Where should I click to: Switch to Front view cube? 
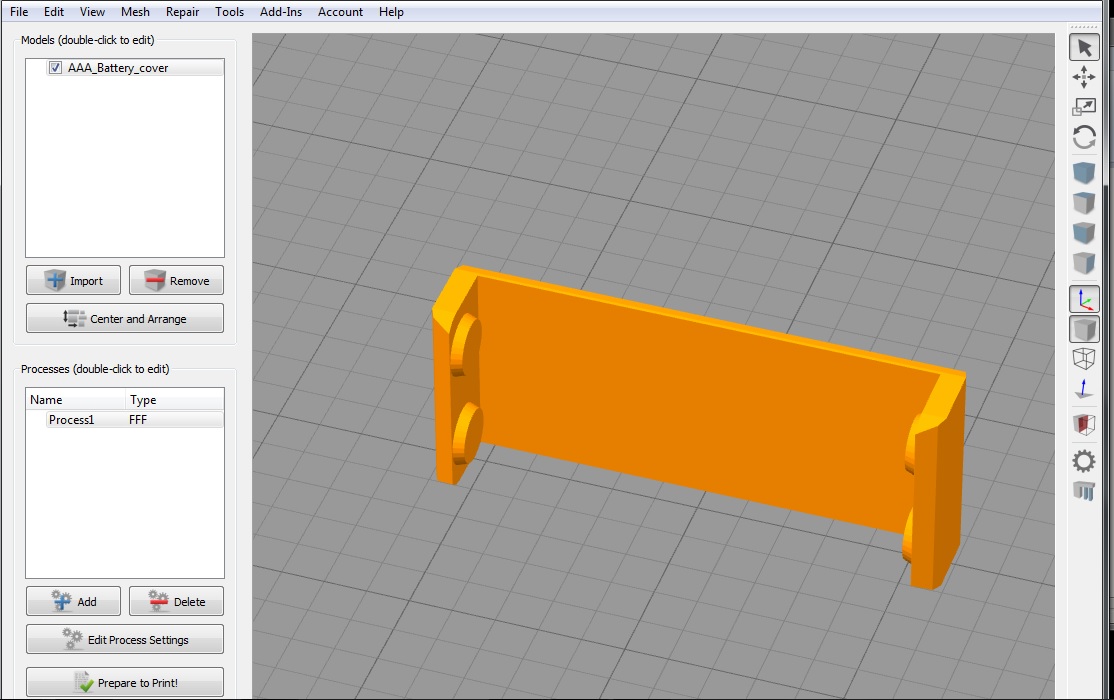pyautogui.click(x=1084, y=233)
